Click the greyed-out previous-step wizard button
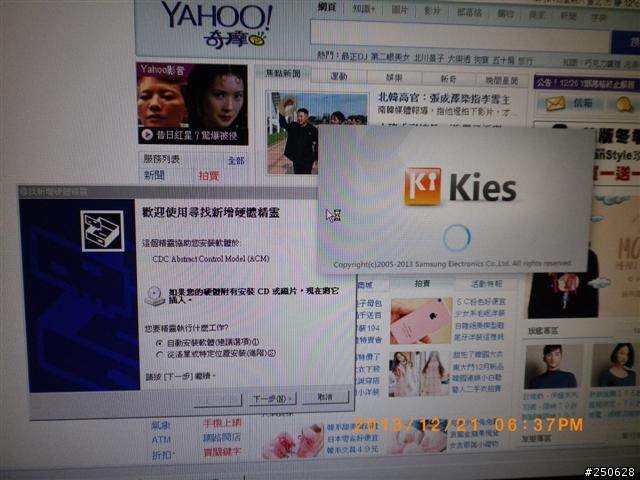Viewport: 640px width, 480px height. 218,400
